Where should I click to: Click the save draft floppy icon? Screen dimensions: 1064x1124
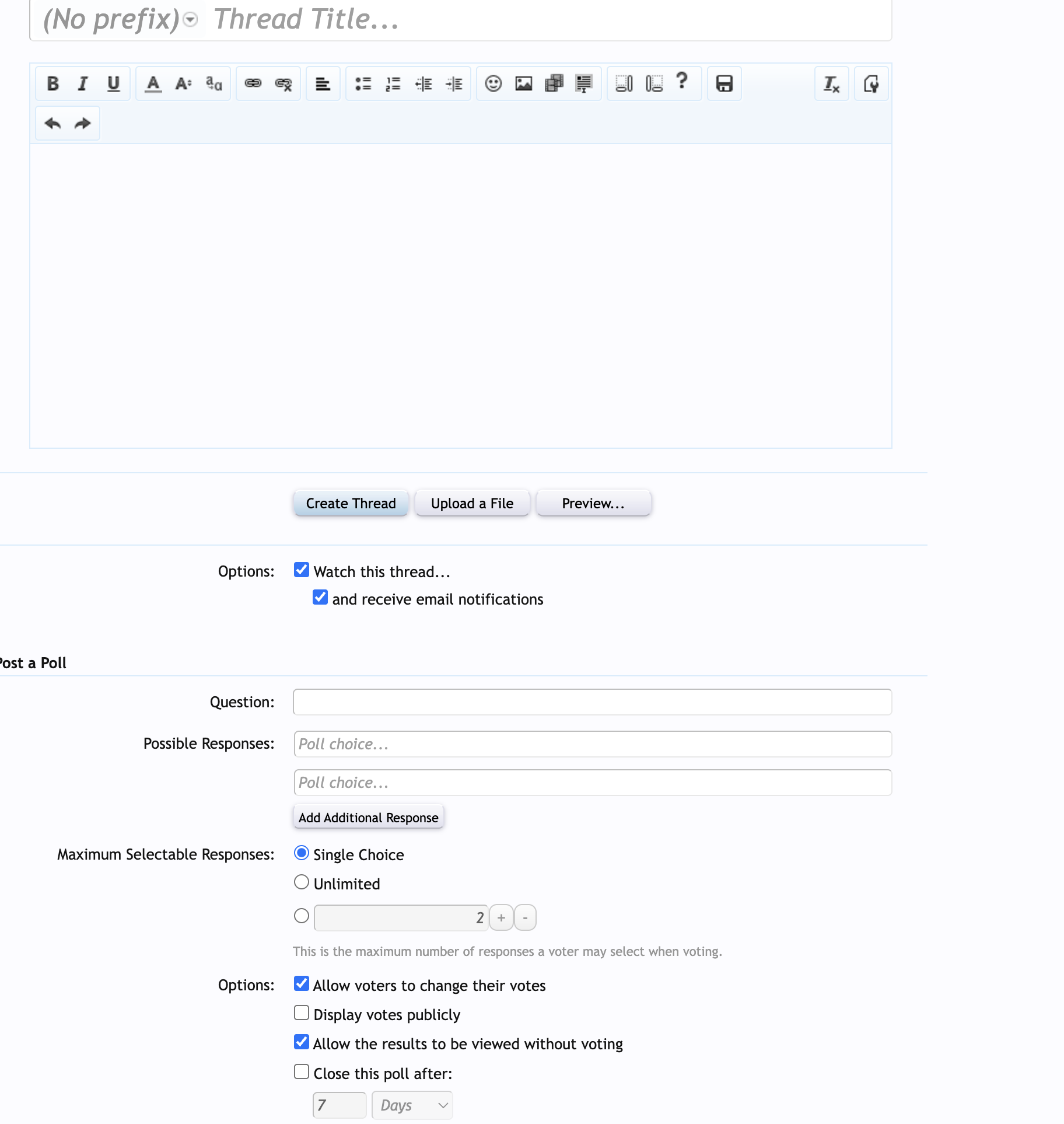point(724,84)
